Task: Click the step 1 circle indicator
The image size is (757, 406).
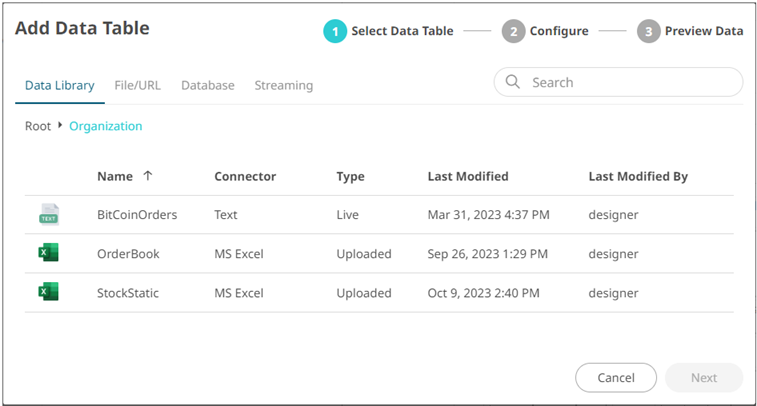Action: point(335,31)
